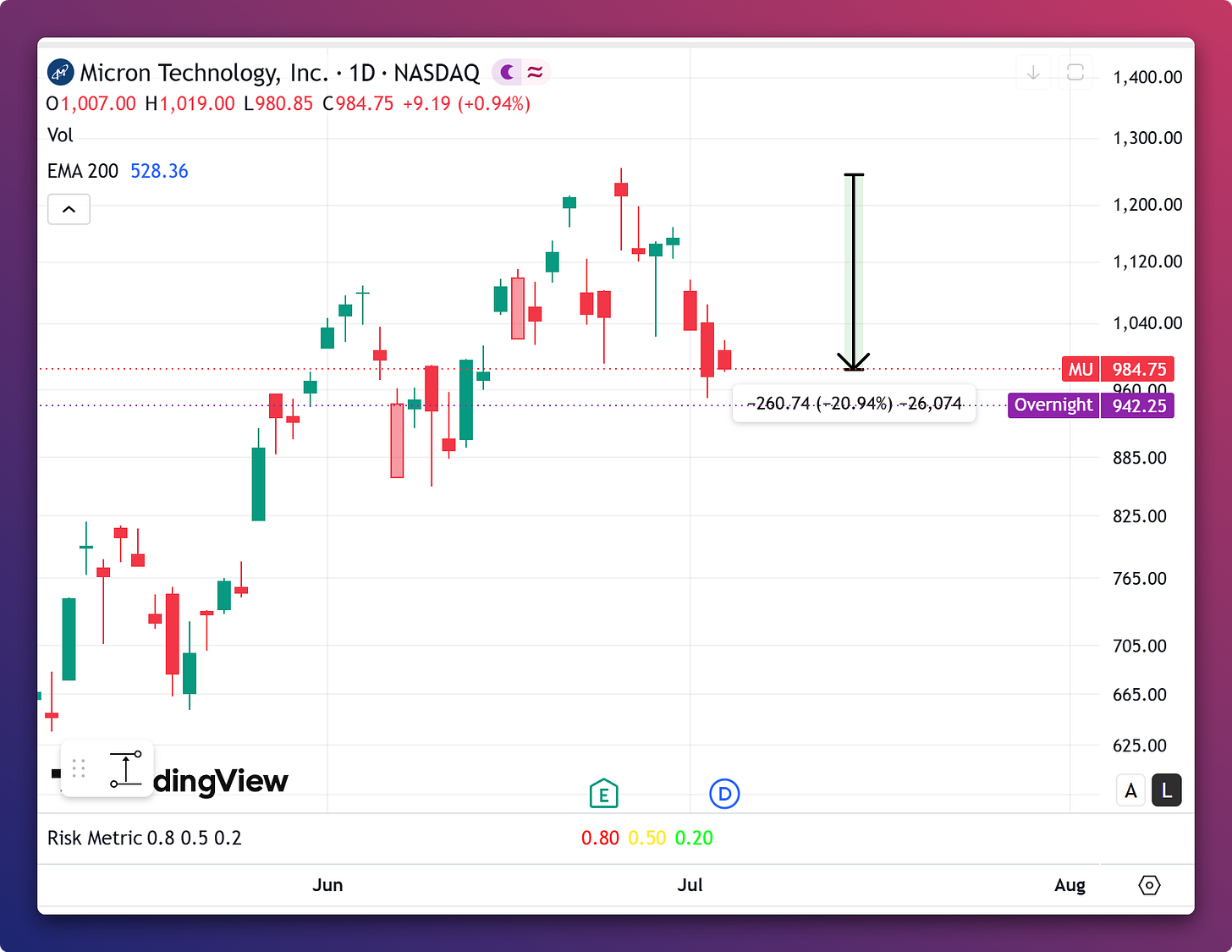Click the 1,400.00 price axis label
Image resolution: width=1232 pixels, height=952 pixels.
(x=1147, y=77)
